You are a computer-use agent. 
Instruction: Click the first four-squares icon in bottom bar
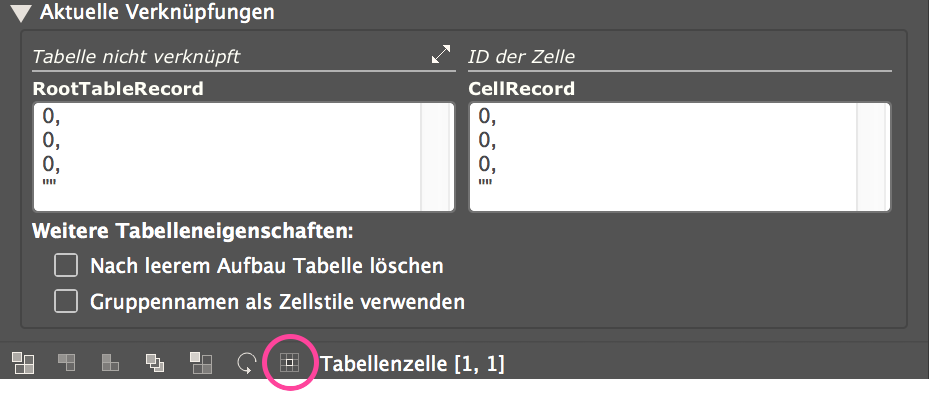pyautogui.click(x=24, y=363)
